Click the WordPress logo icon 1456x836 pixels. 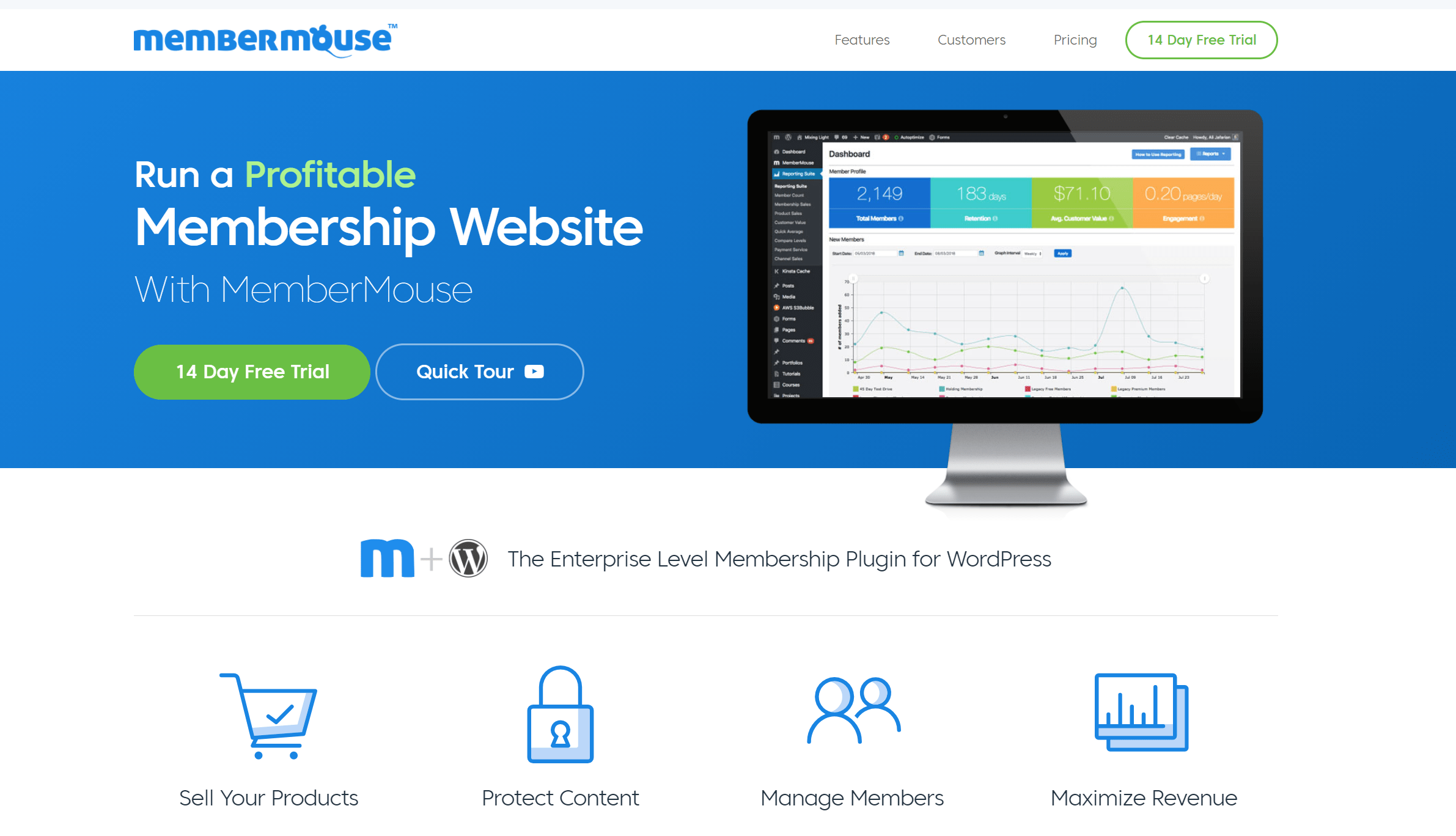coord(468,558)
